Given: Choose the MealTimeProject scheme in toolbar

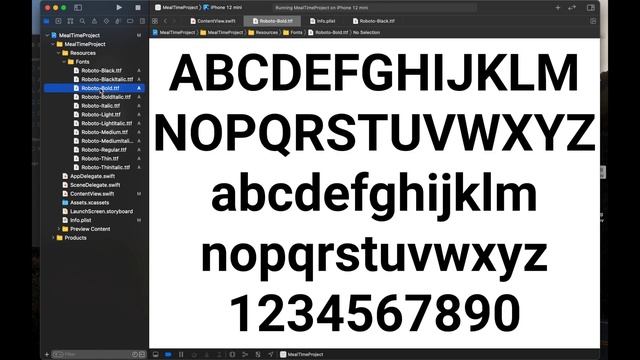Looking at the screenshot, I should tap(176, 7).
